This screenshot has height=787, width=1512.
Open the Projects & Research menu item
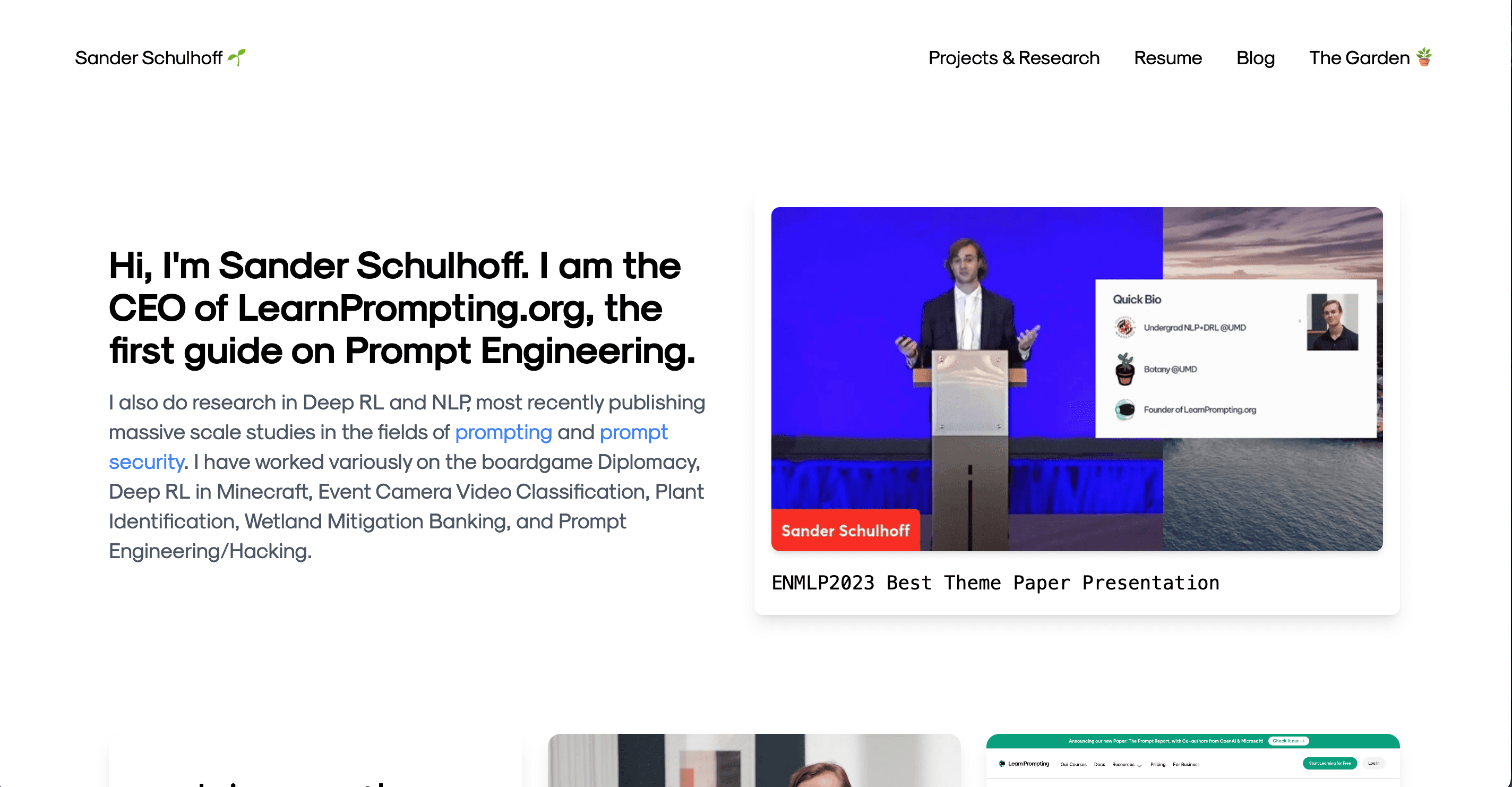tap(1013, 58)
